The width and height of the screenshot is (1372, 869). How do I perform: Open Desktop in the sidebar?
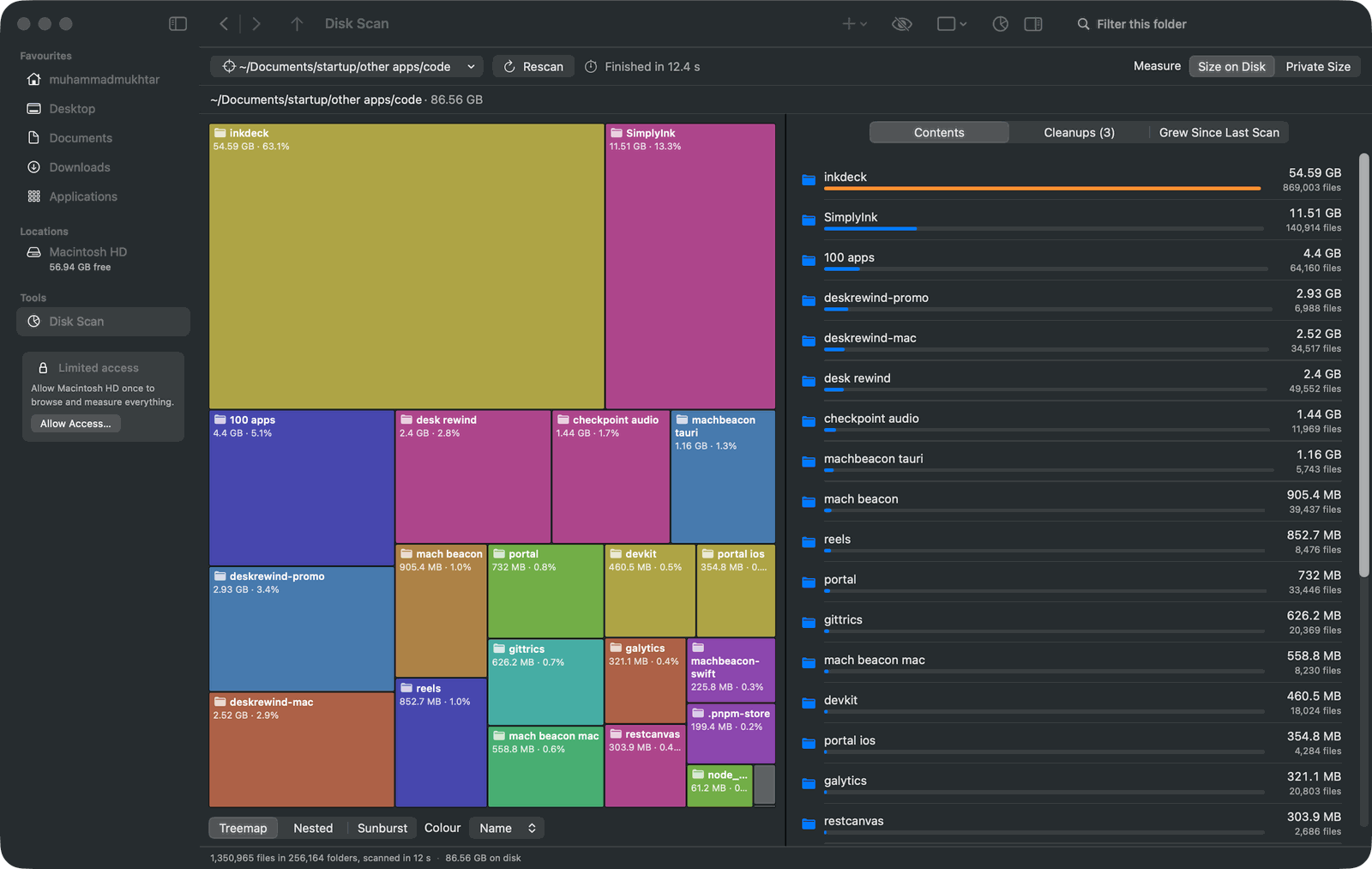(x=103, y=109)
